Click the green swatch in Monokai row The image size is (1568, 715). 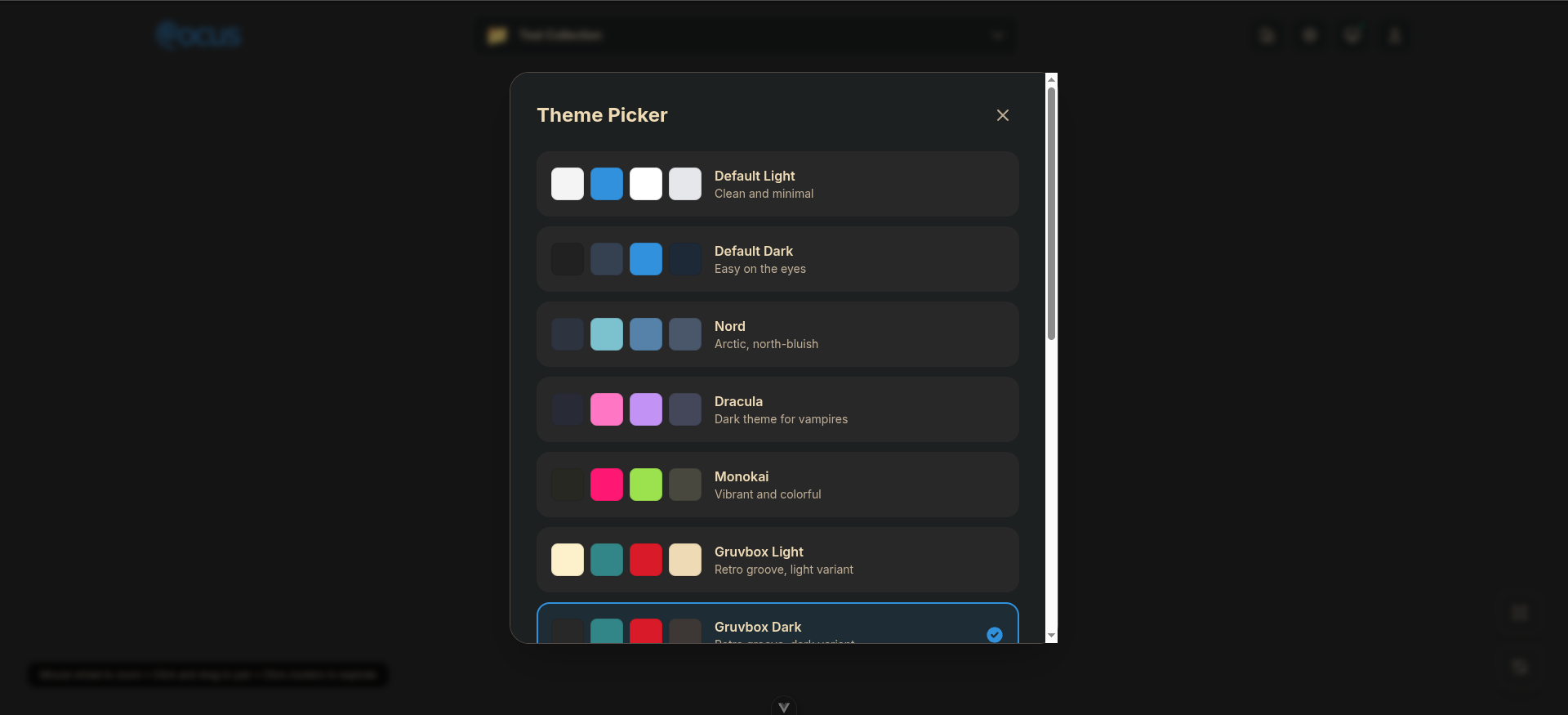(646, 485)
